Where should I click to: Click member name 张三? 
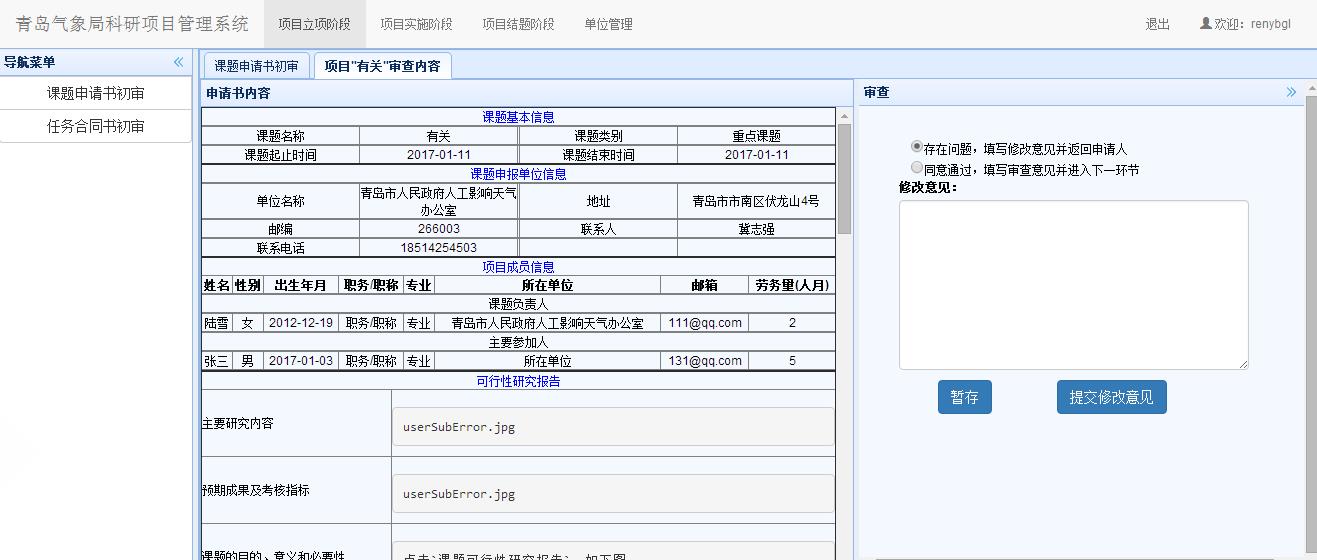pos(216,361)
